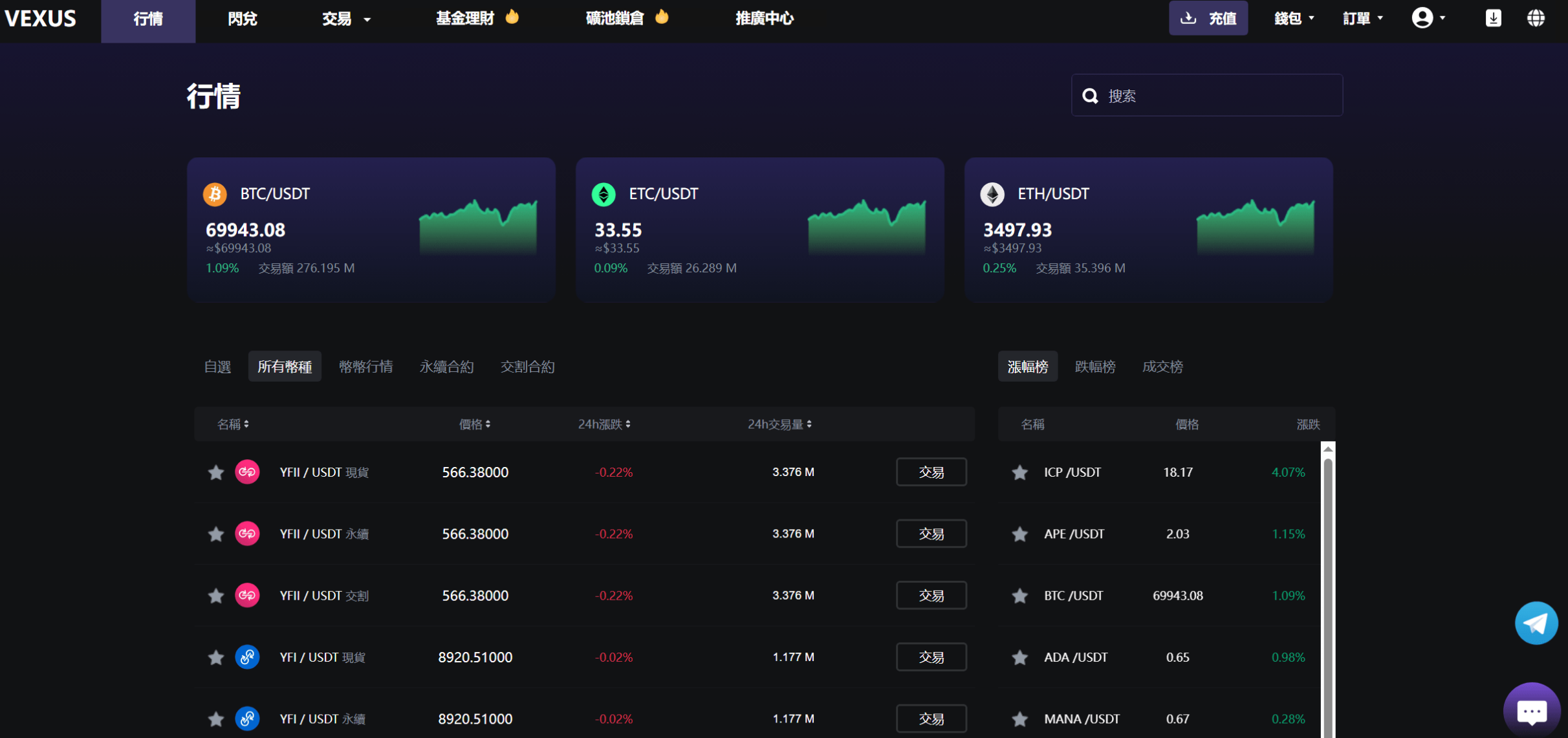The width and height of the screenshot is (1568, 738).
Task: Click the app download icon
Action: 1493,18
